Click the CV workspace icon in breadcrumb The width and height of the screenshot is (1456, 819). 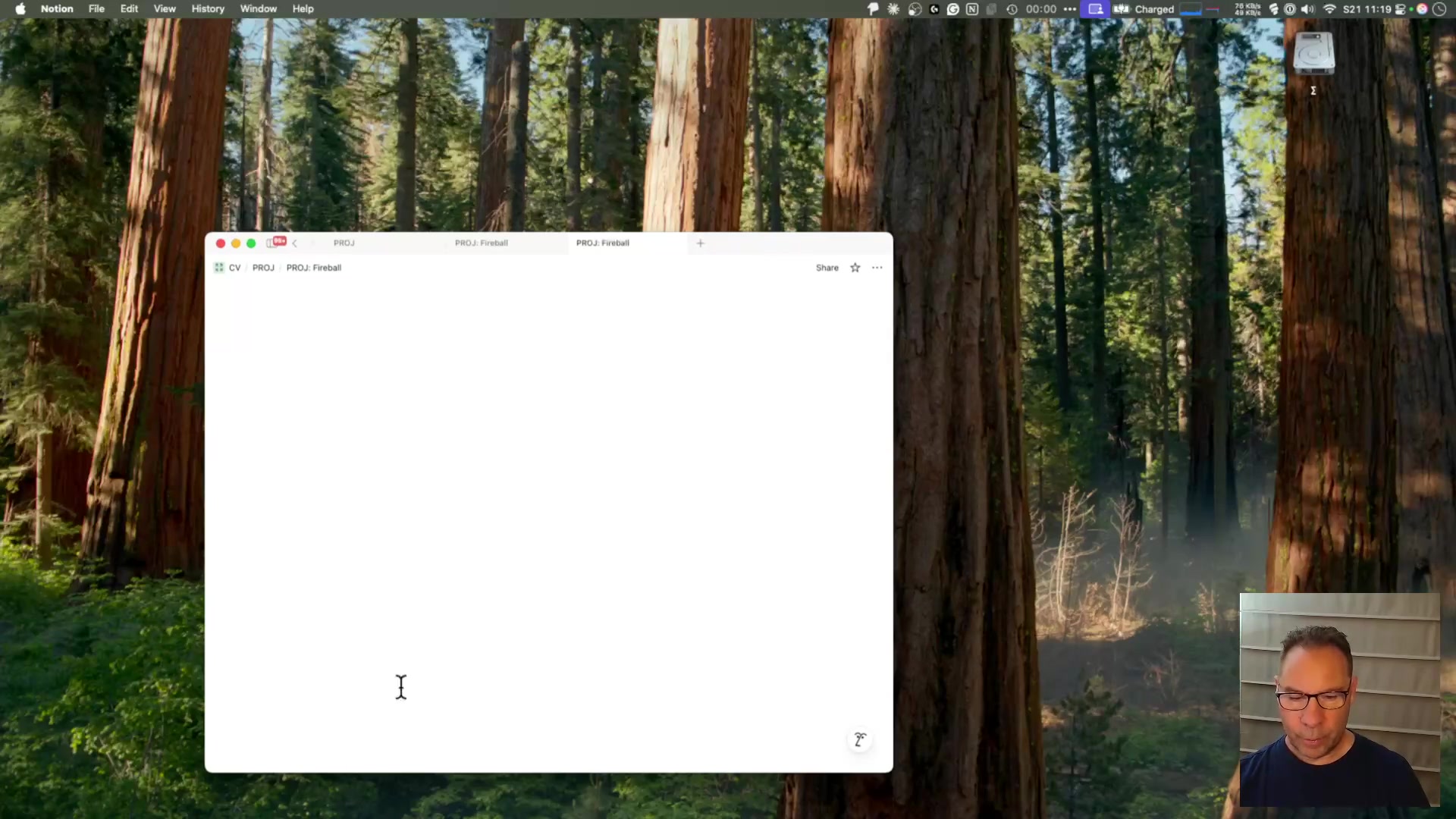219,267
